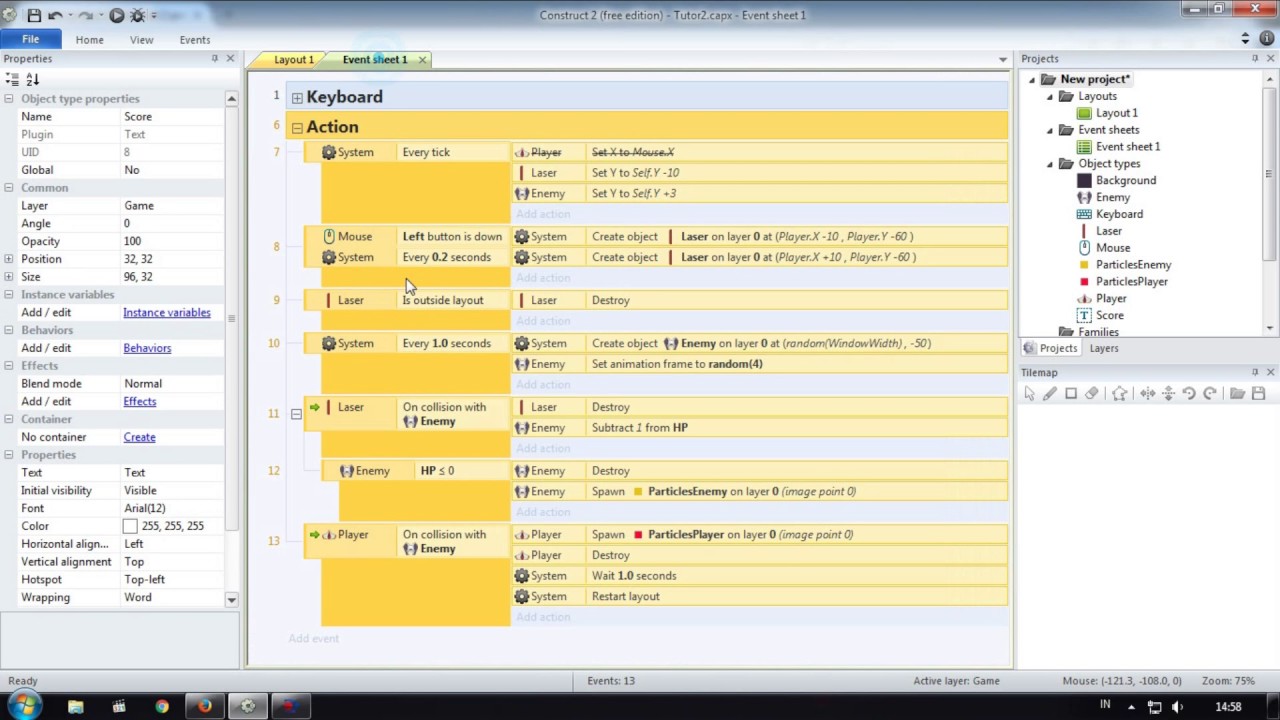Open the Effects link
The height and width of the screenshot is (720, 1280).
point(140,402)
